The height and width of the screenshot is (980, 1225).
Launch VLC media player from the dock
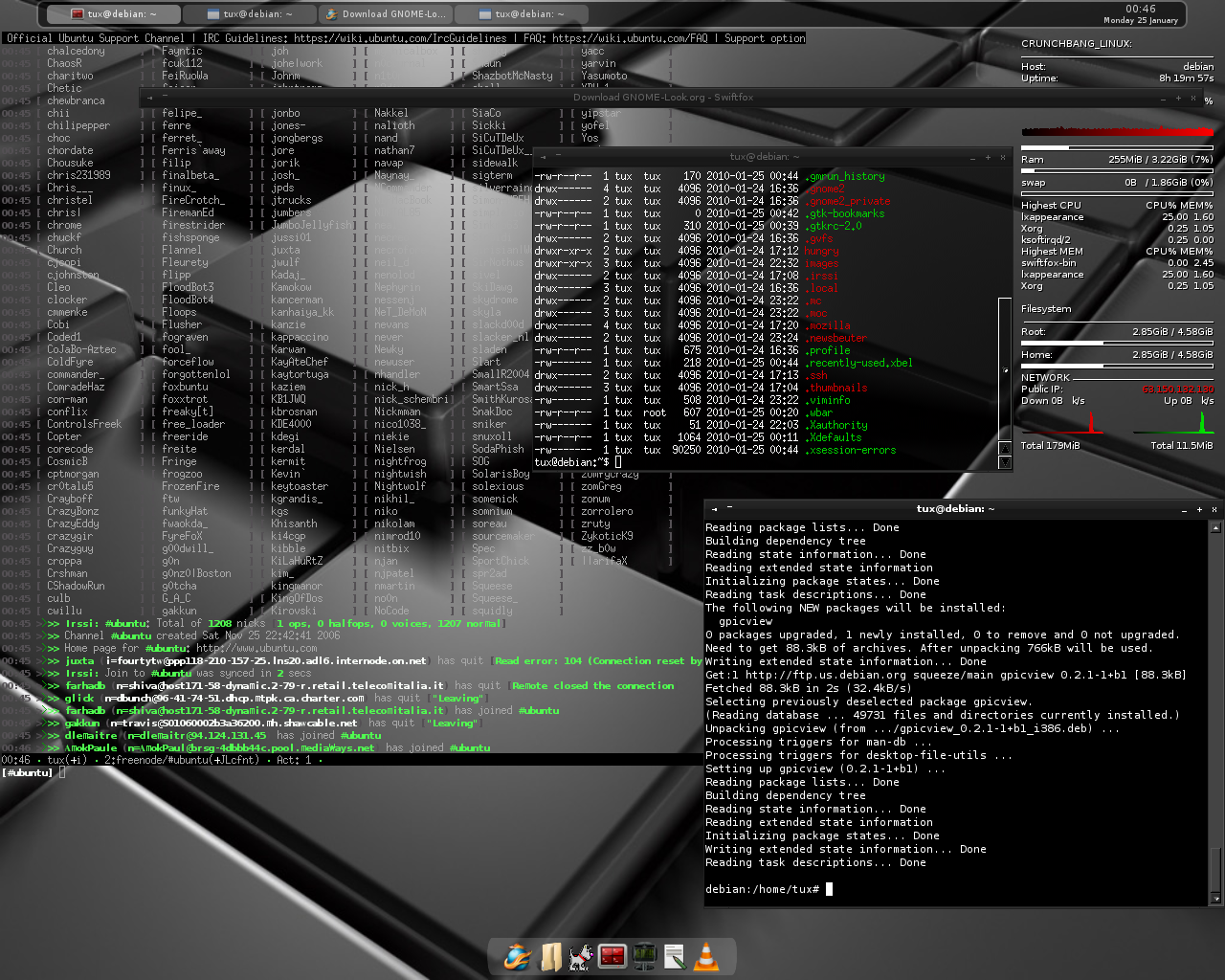706,957
